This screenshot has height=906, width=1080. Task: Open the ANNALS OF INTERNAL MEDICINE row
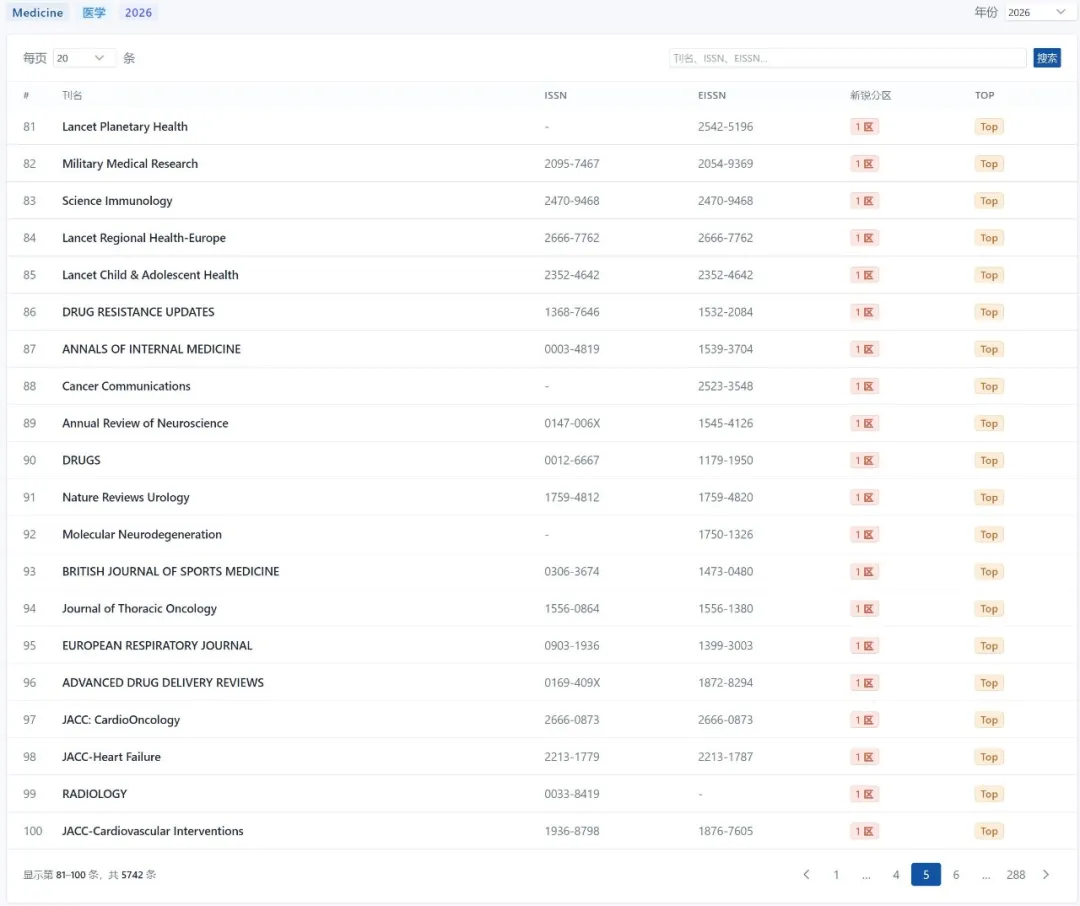pos(151,349)
